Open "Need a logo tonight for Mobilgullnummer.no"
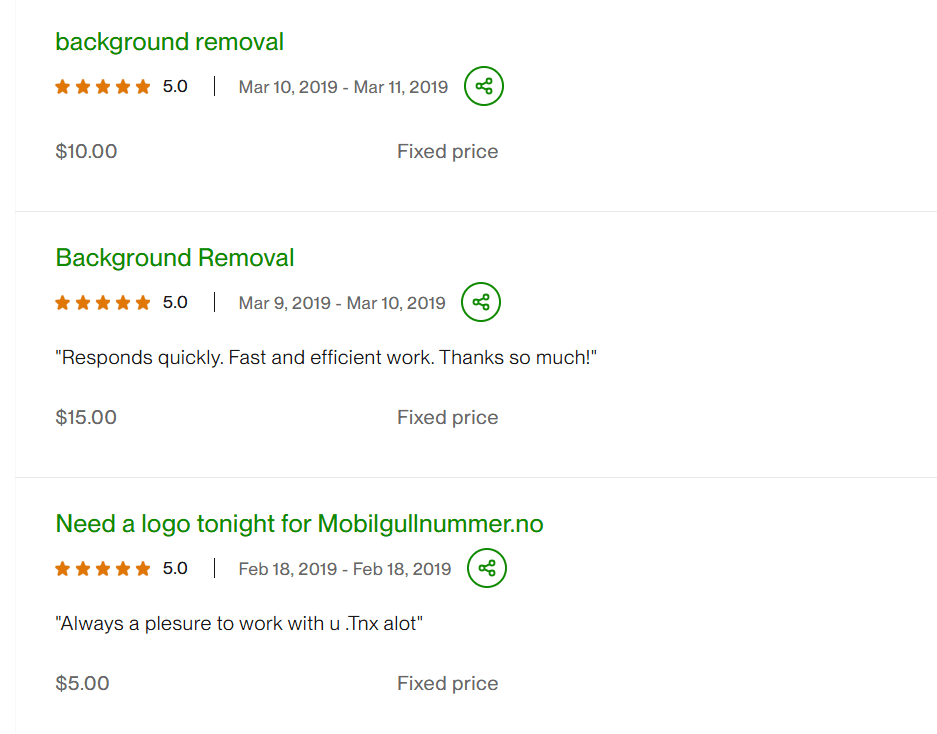937x734 pixels. click(299, 524)
